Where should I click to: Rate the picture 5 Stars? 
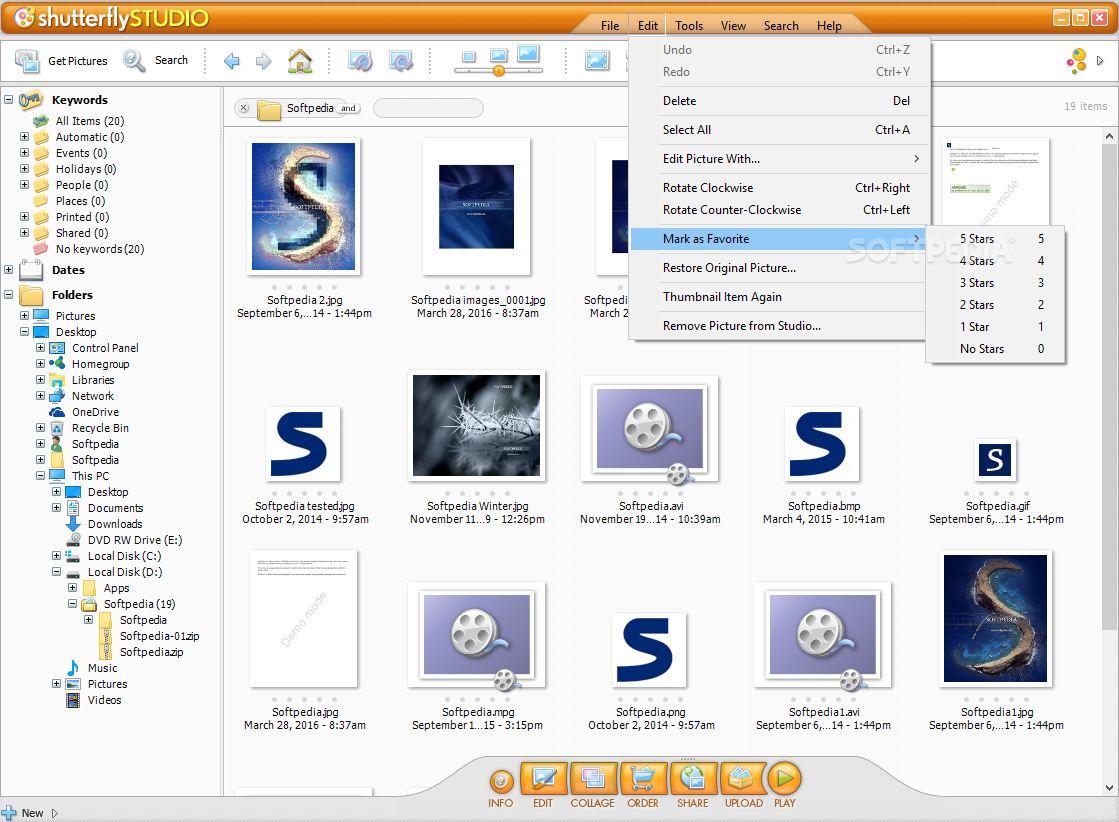(996, 239)
